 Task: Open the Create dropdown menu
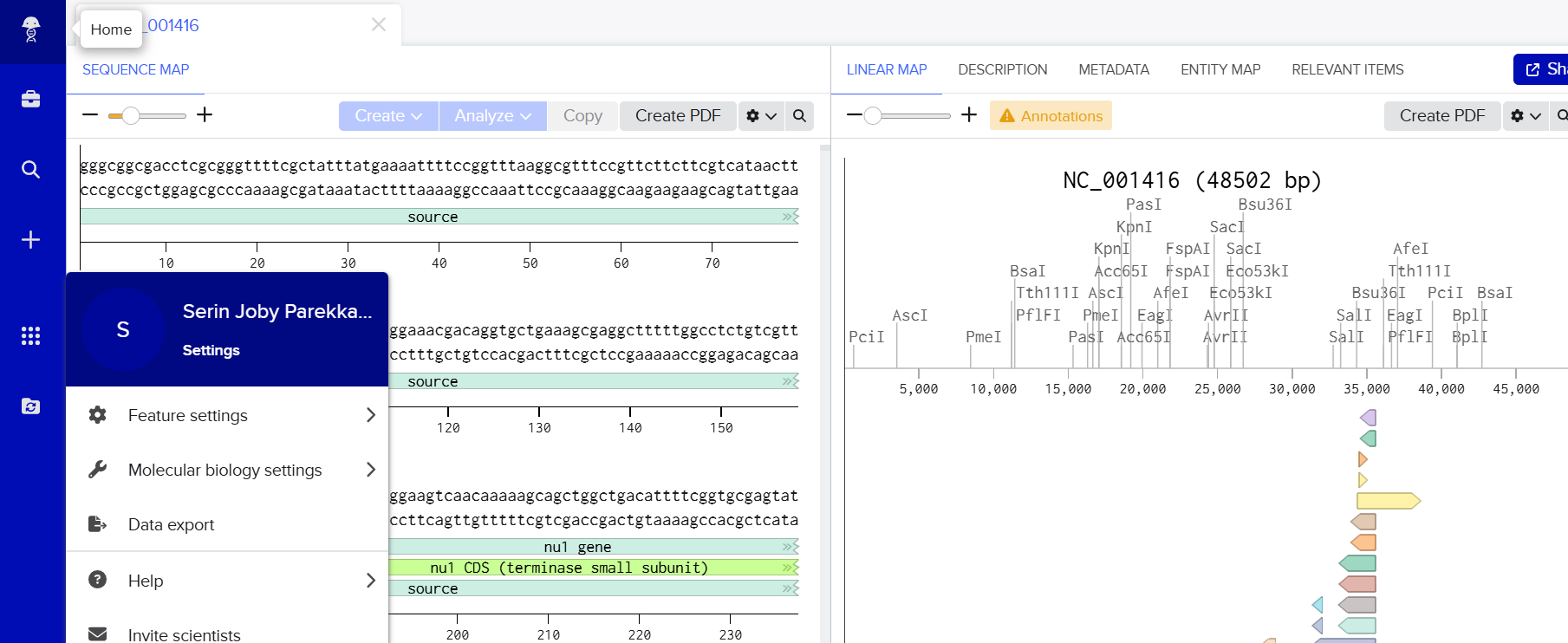(x=388, y=116)
